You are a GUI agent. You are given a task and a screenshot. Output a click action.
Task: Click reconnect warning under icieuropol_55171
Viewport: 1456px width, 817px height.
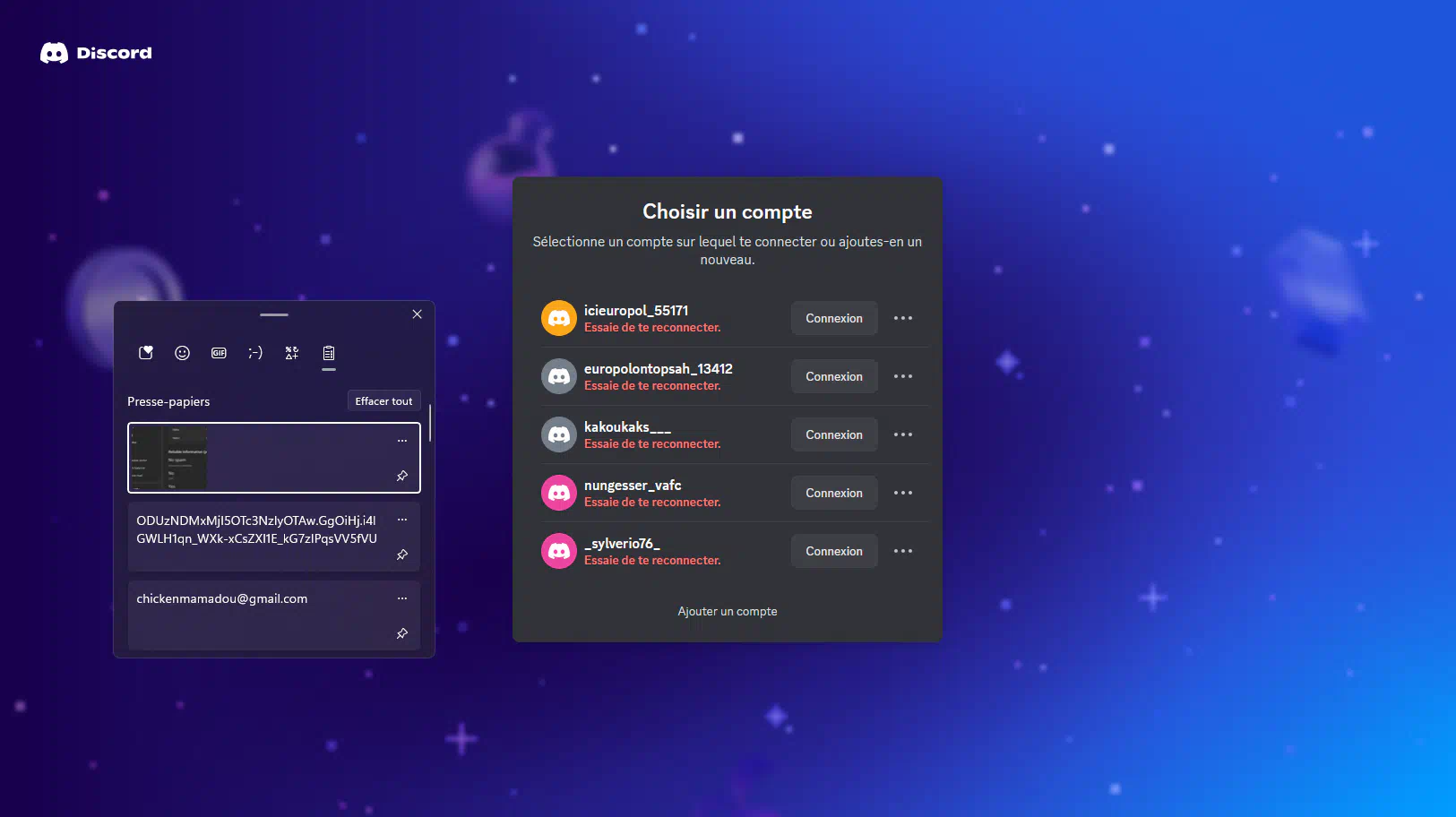click(x=652, y=328)
